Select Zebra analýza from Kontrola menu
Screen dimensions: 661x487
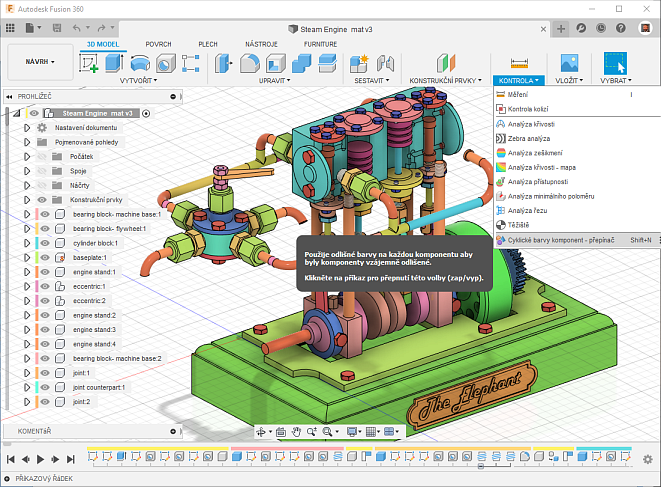click(x=529, y=138)
